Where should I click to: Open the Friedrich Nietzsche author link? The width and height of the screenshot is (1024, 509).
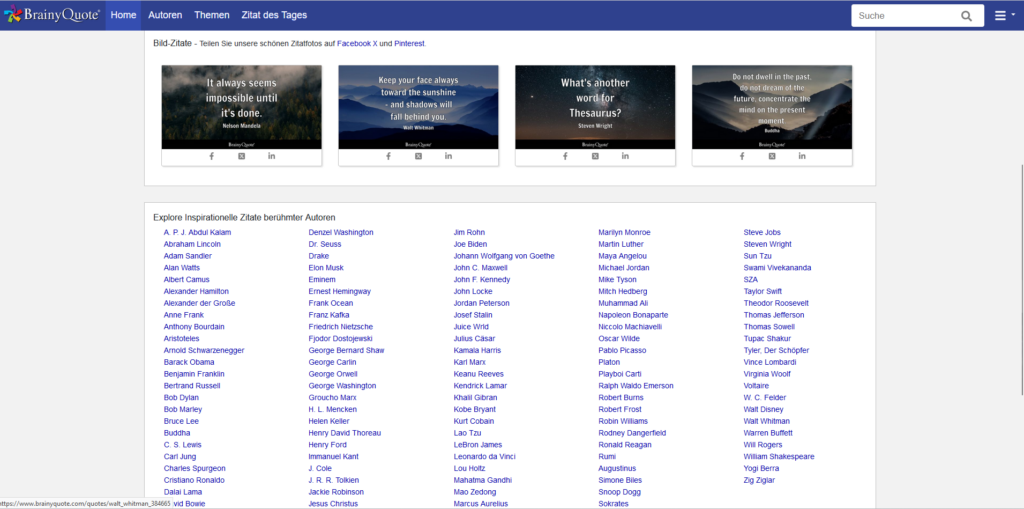(x=340, y=327)
